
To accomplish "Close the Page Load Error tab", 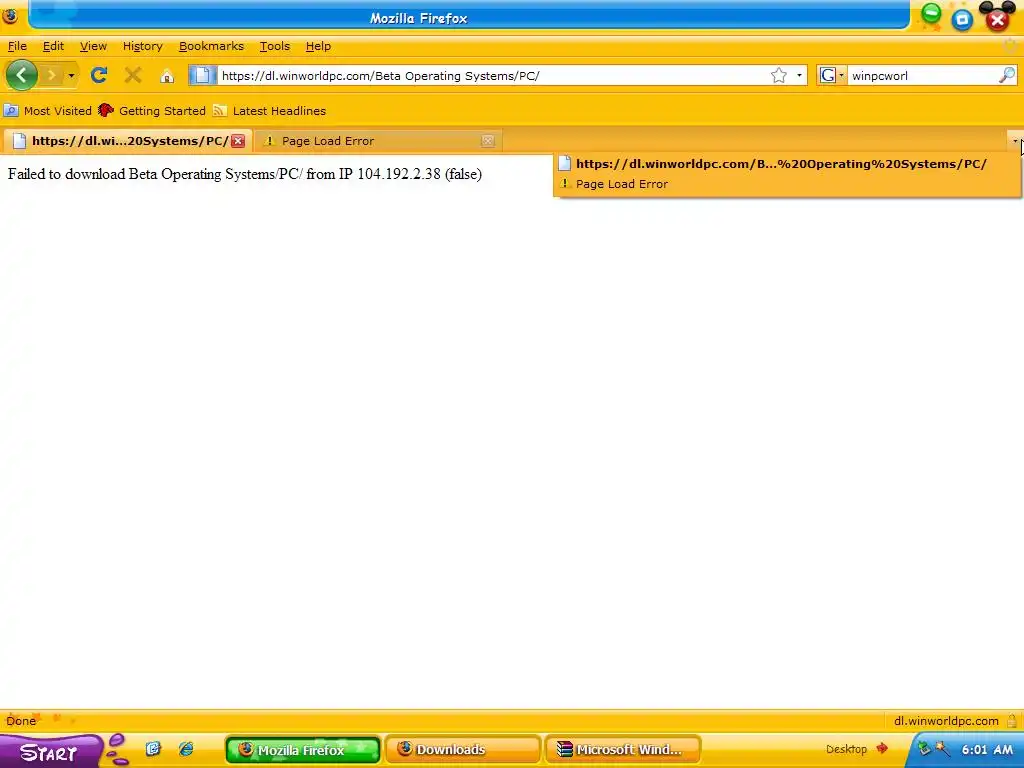I will click(x=488, y=141).
